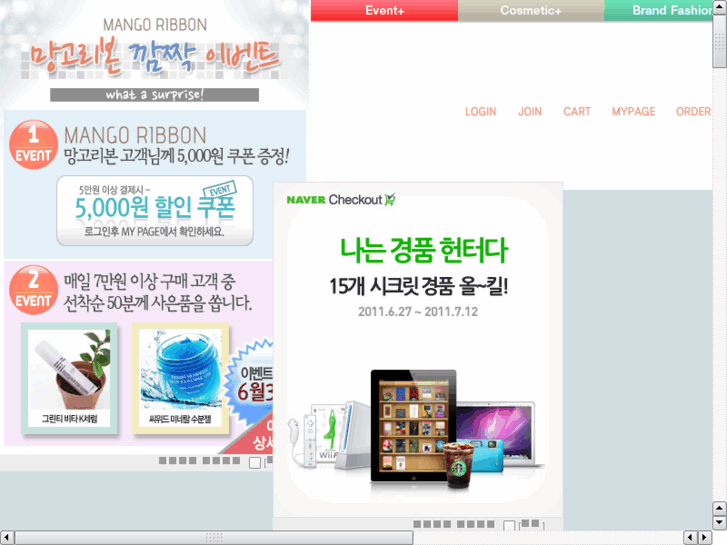Click the horizontal scrollbar far-left arrow
The height and width of the screenshot is (545, 727).
click(6, 537)
